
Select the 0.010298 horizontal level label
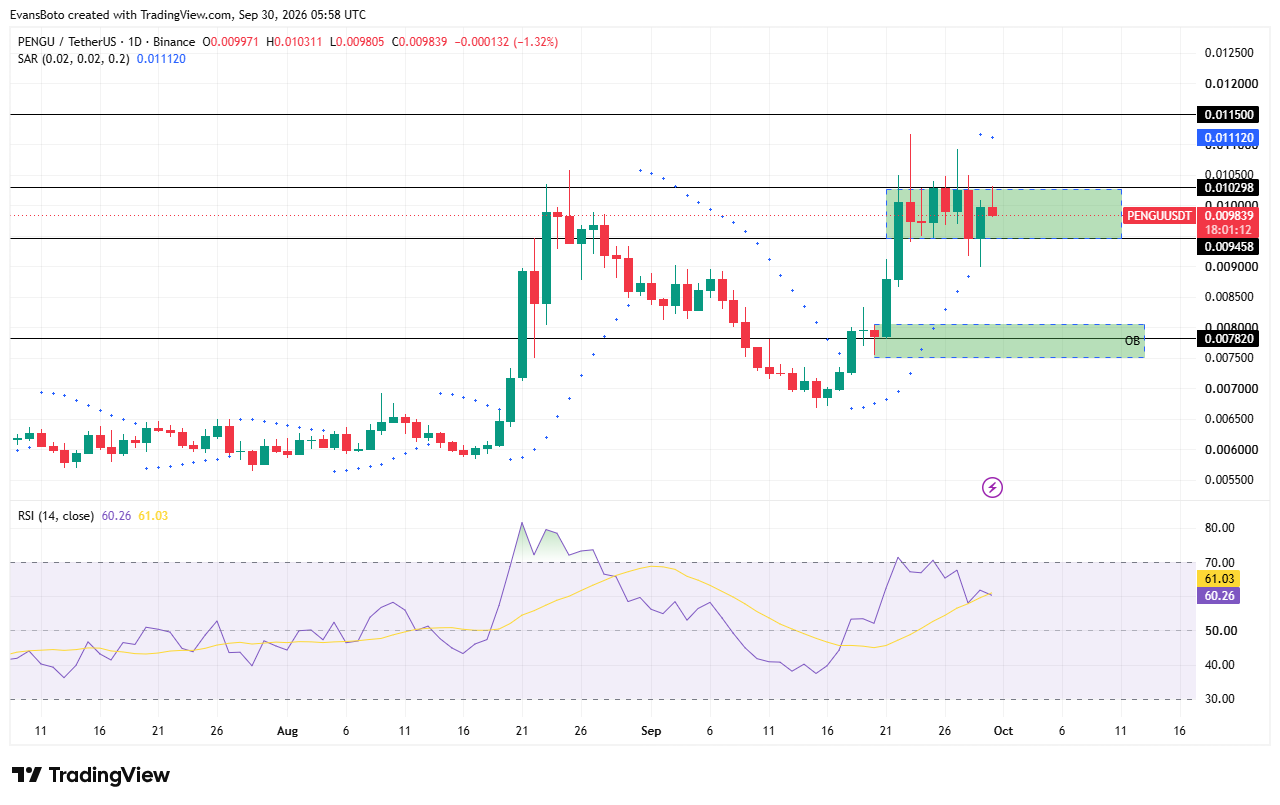(x=1227, y=187)
